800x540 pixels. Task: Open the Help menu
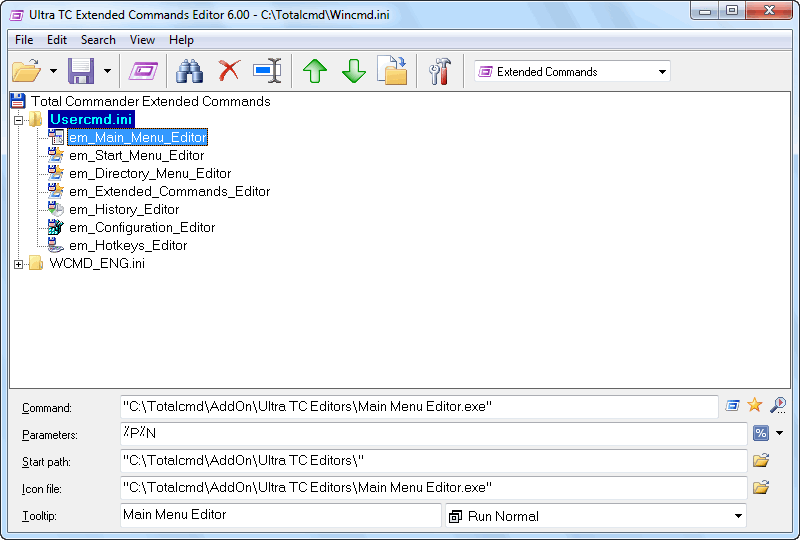[x=181, y=40]
